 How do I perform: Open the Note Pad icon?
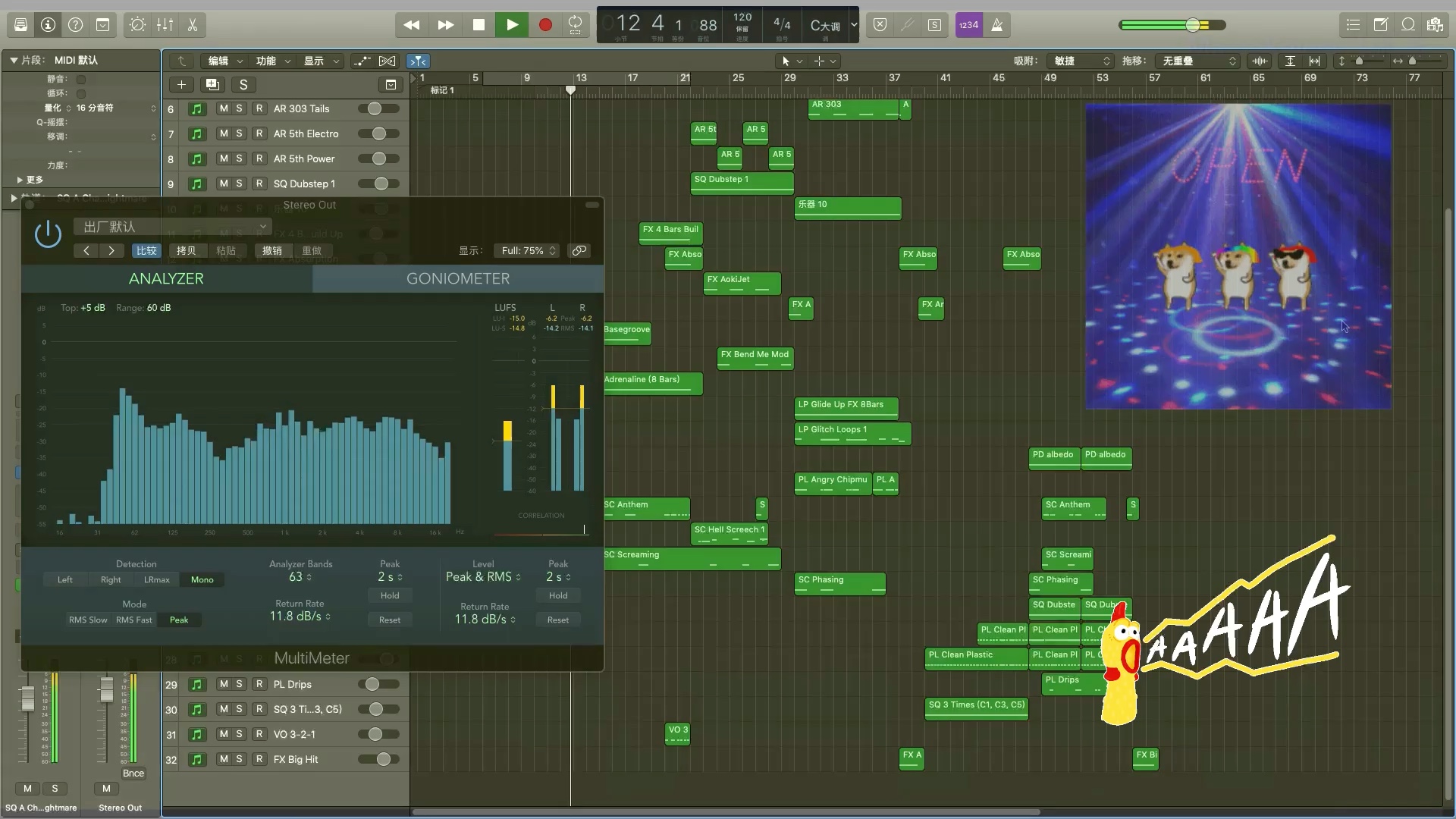tap(1380, 25)
